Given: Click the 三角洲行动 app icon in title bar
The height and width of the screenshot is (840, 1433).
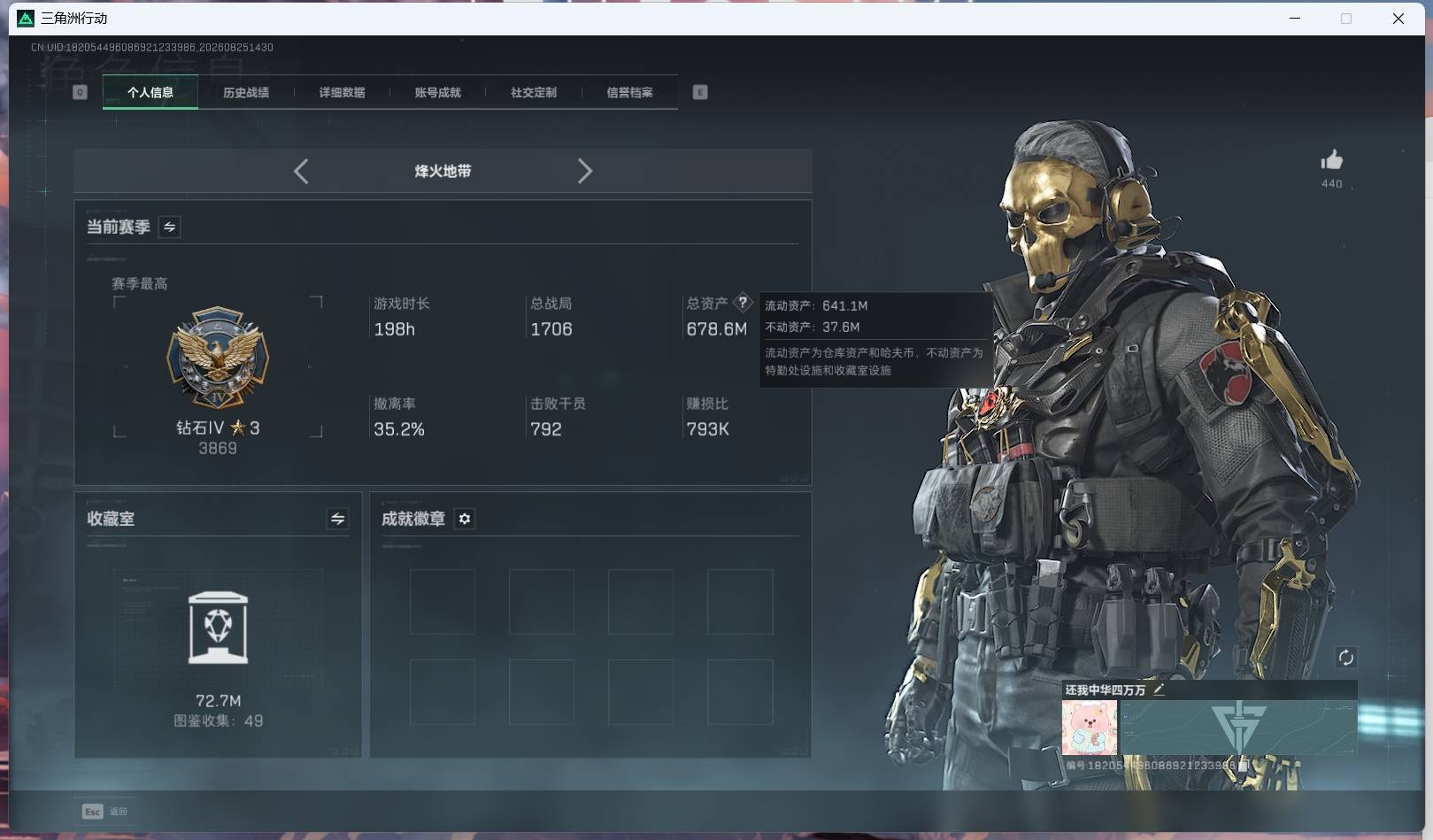Looking at the screenshot, I should 26,18.
